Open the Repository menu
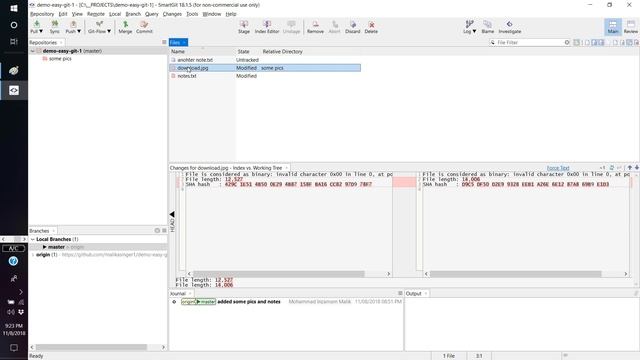 click(42, 14)
